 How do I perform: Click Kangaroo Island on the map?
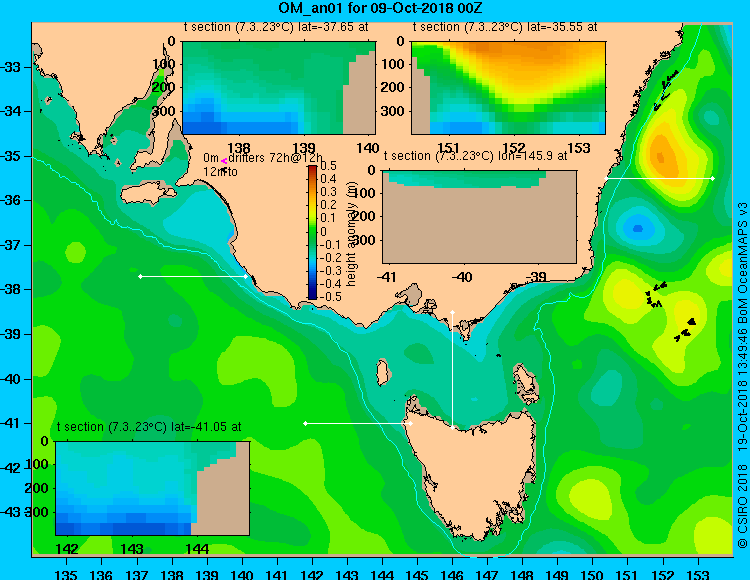point(147,195)
